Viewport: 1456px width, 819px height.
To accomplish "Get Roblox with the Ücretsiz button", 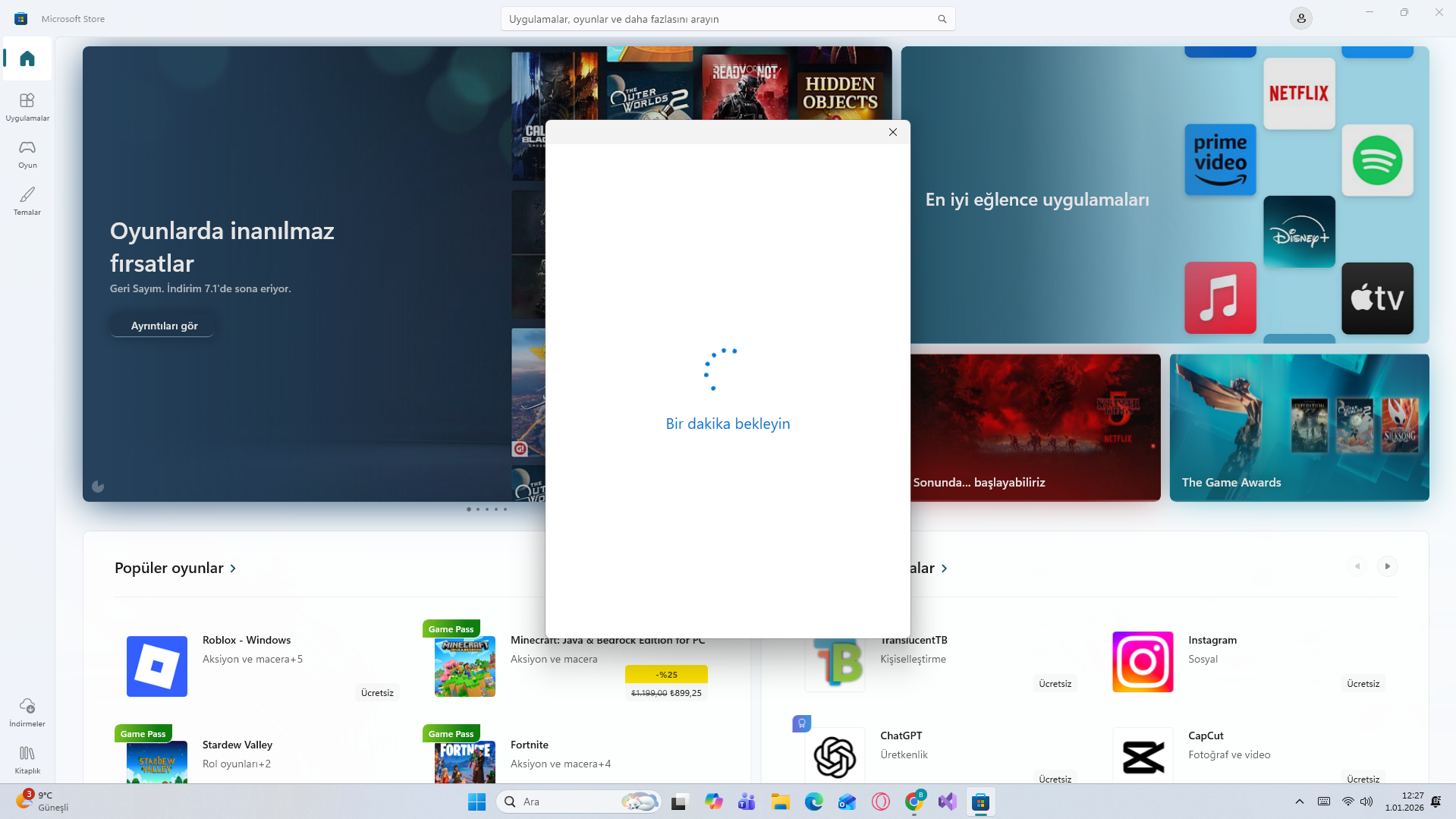I will coord(377,693).
